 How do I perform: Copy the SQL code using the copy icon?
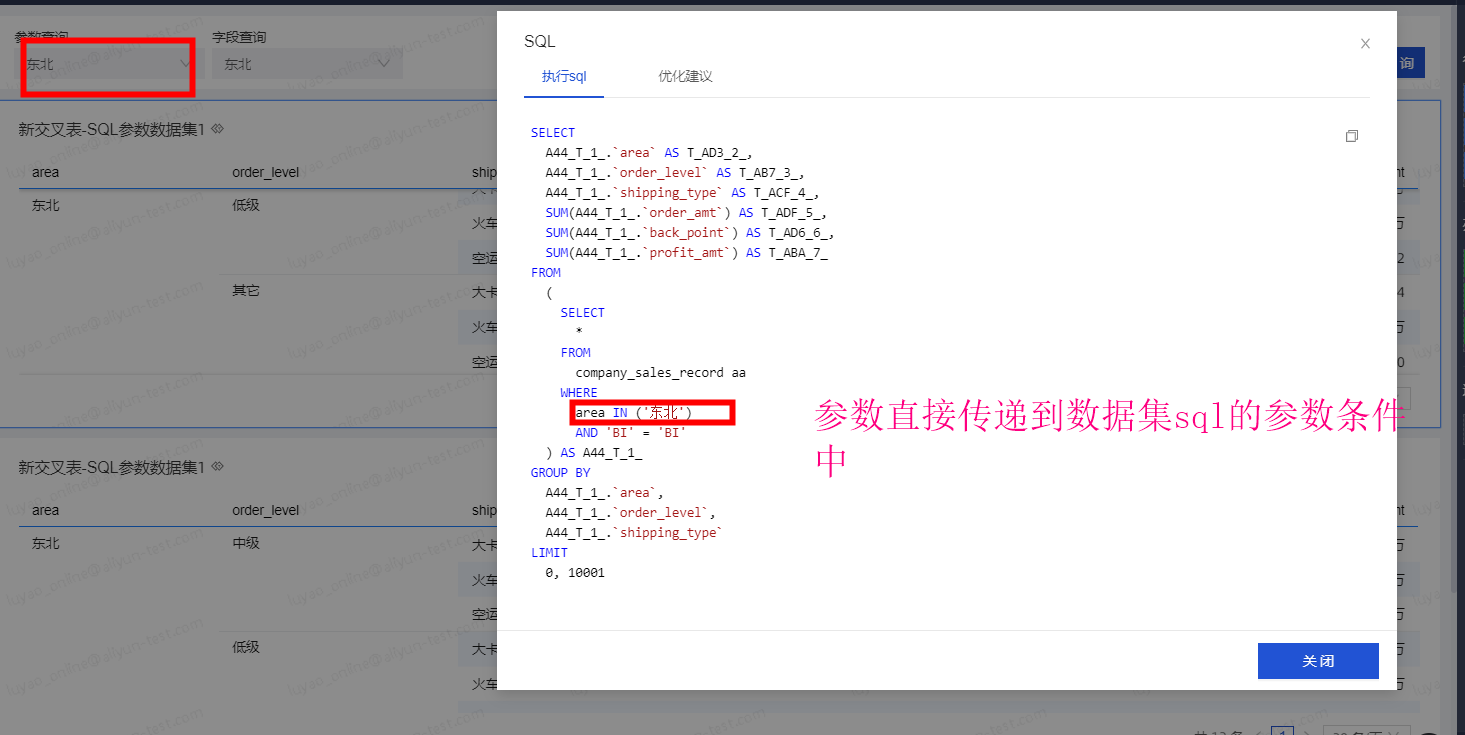1352,136
